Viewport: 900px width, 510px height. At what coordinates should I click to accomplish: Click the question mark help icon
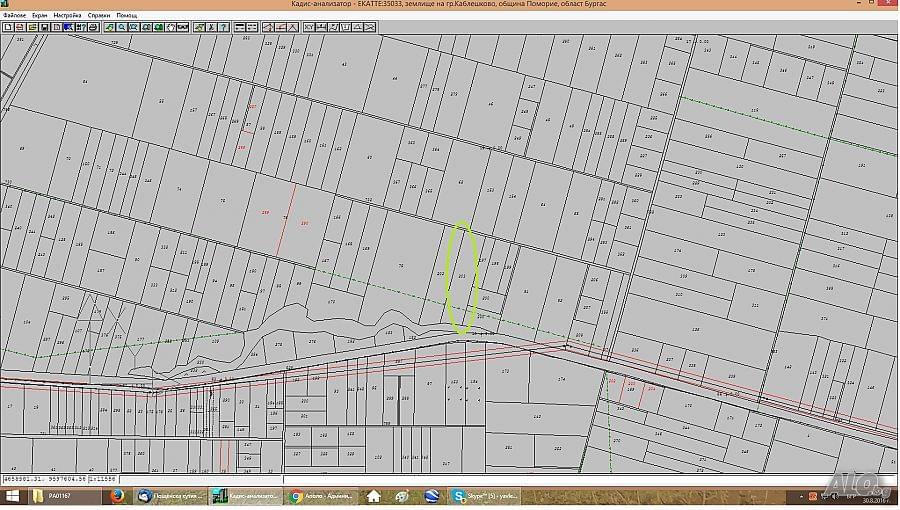(223, 27)
